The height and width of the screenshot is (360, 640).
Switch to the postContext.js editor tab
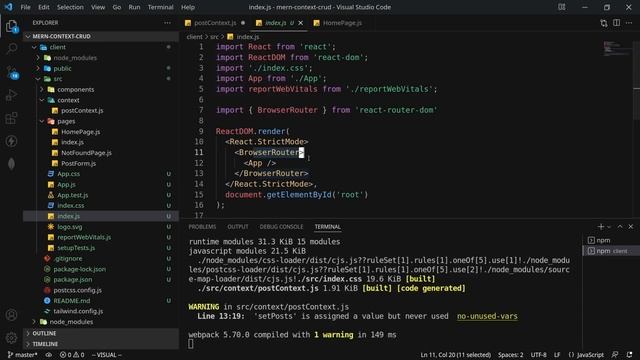click(215, 23)
